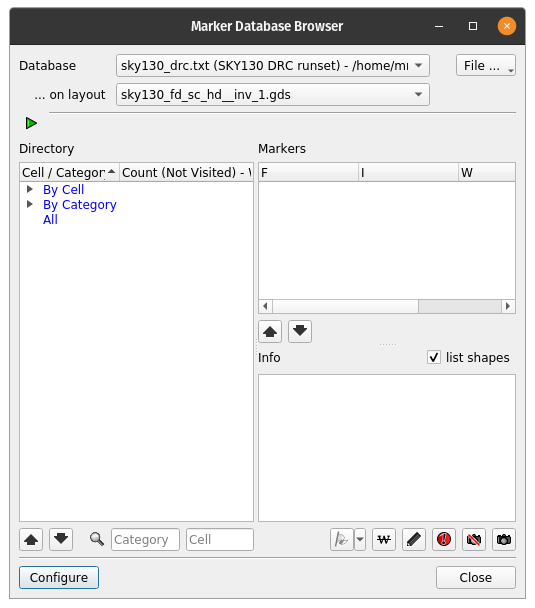Focus the Category filter field

tap(145, 539)
